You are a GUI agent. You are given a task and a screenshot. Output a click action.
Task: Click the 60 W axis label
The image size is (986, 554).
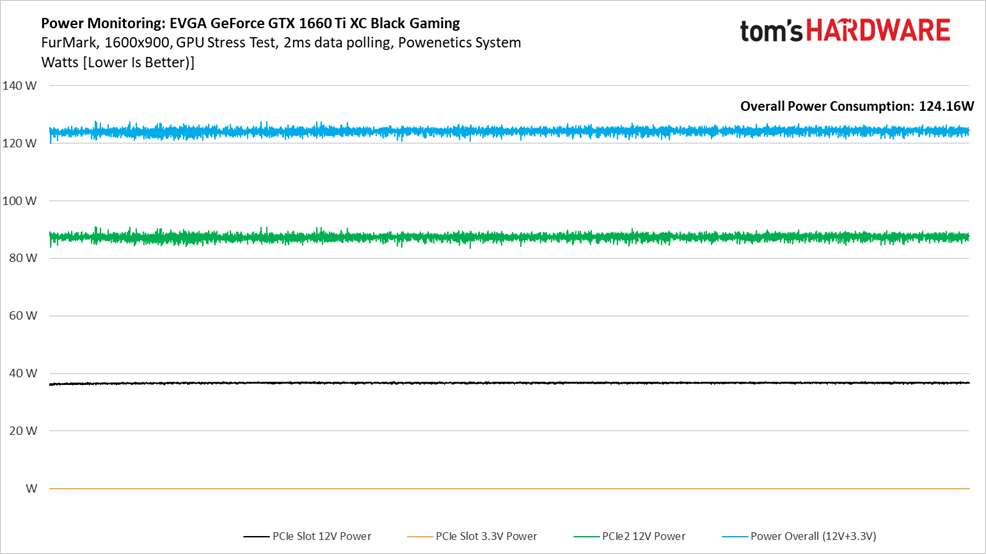click(x=23, y=316)
